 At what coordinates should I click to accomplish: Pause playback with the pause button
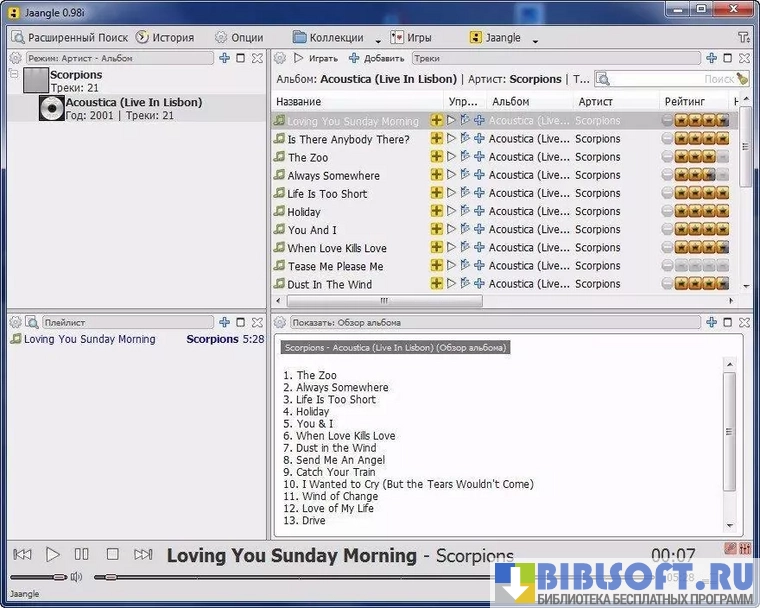(82, 554)
